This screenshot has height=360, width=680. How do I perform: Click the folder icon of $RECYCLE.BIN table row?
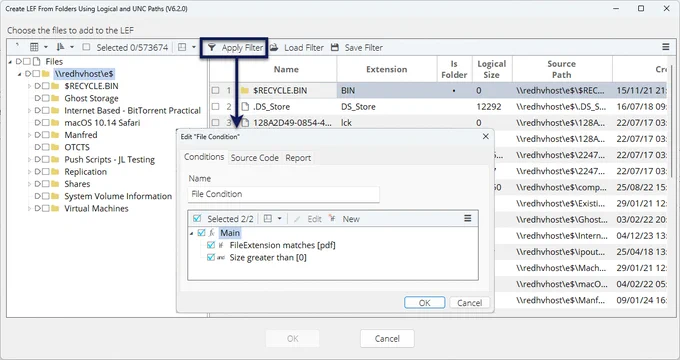tap(245, 91)
